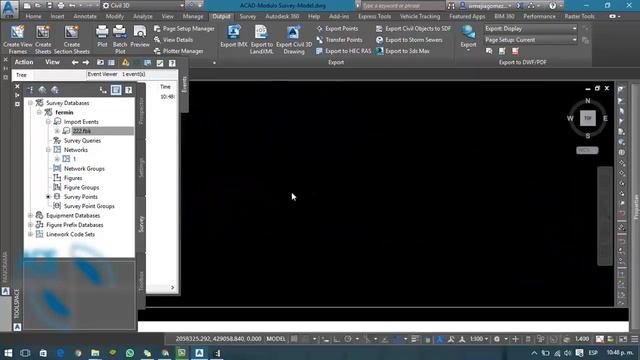Select Survey Points in the tree
The height and width of the screenshot is (360, 640).
coord(80,197)
